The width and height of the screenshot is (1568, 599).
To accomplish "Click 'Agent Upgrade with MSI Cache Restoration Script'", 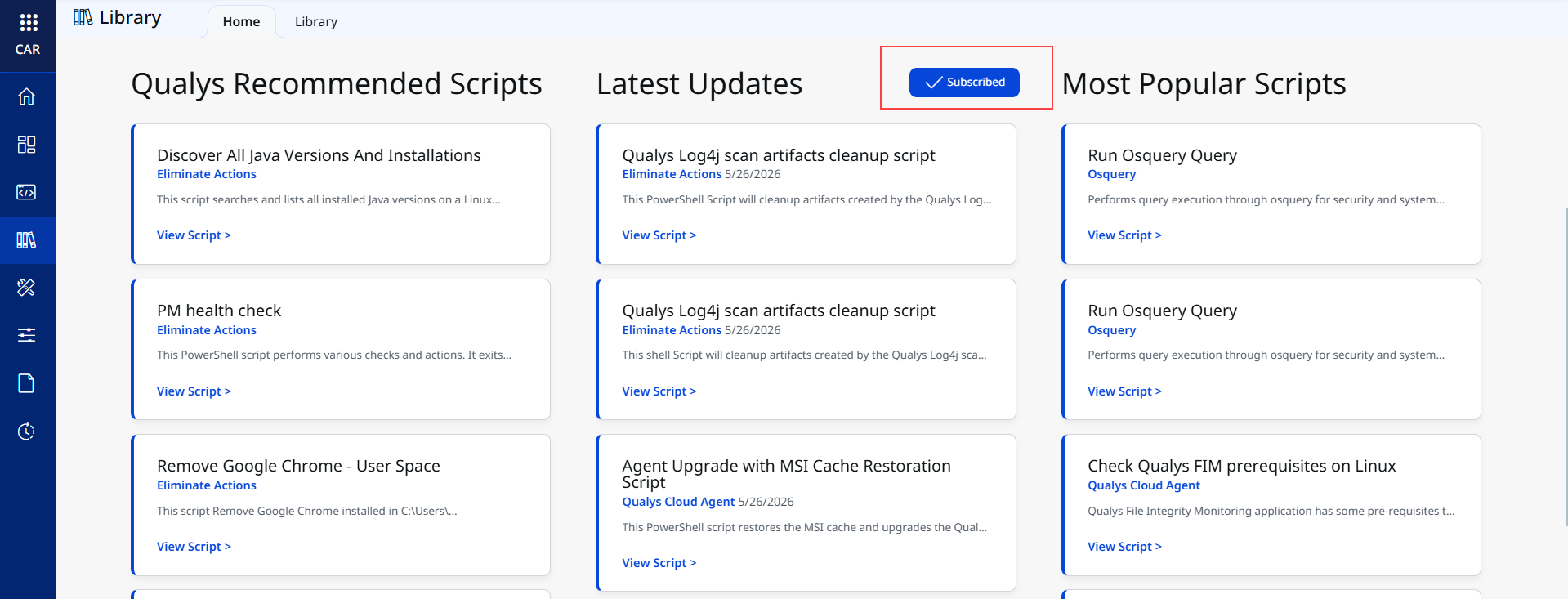I will 787,474.
